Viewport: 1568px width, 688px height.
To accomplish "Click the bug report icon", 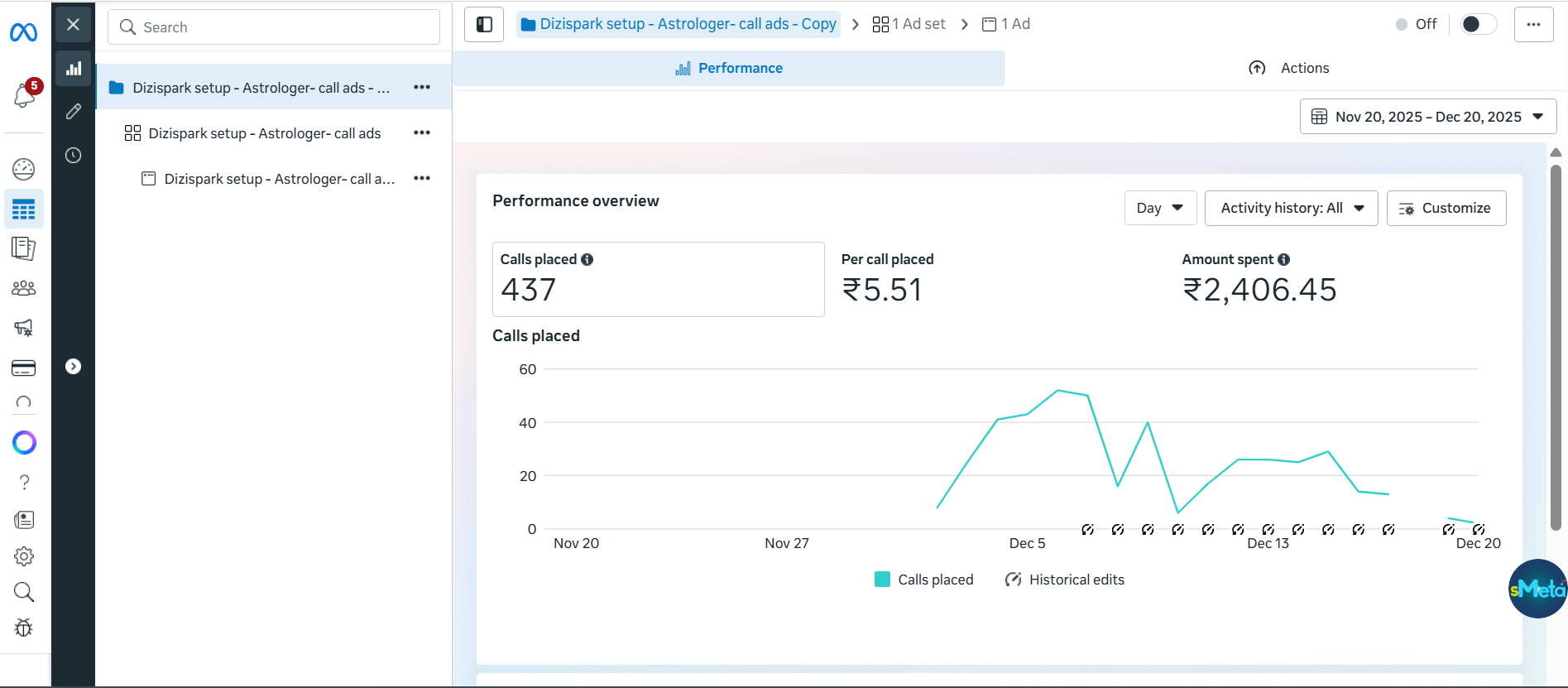I will tap(24, 628).
